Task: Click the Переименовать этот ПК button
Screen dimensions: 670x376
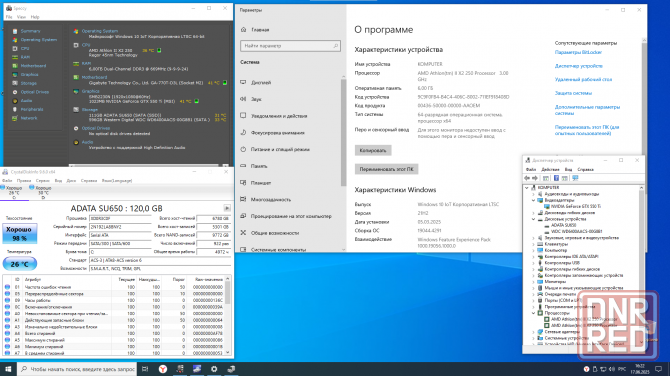Action: [x=386, y=169]
